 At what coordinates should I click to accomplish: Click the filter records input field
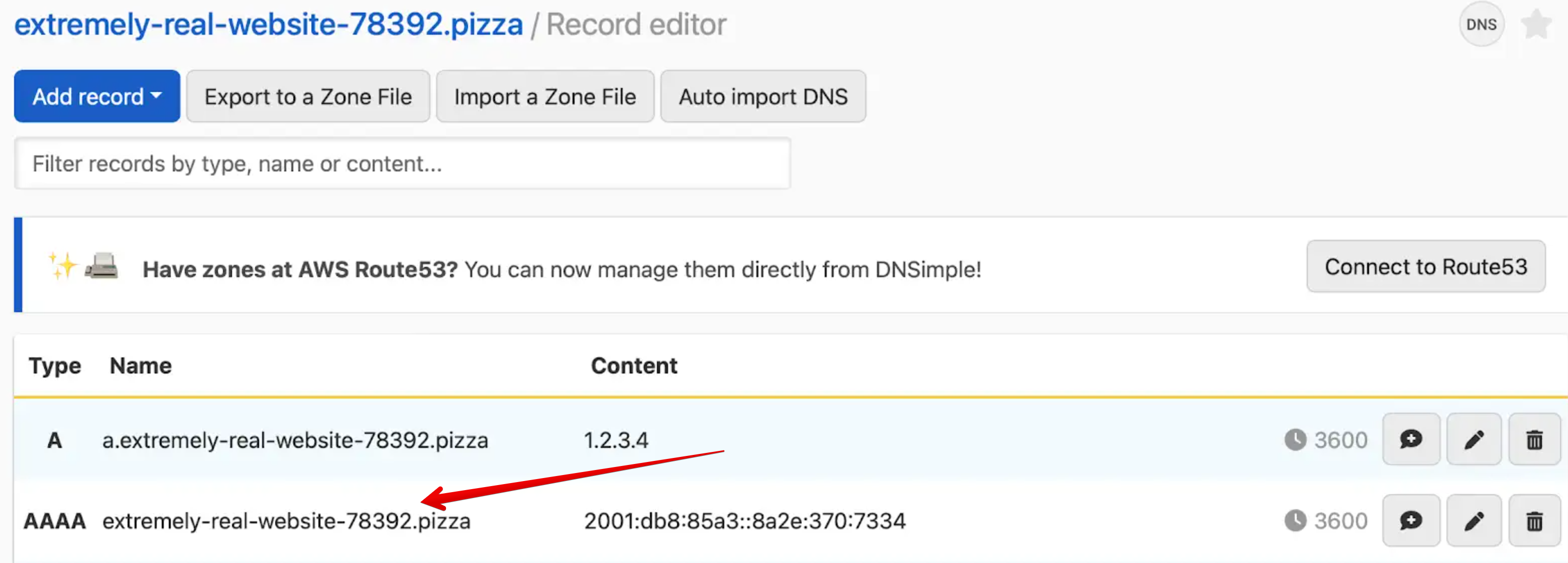click(x=402, y=163)
